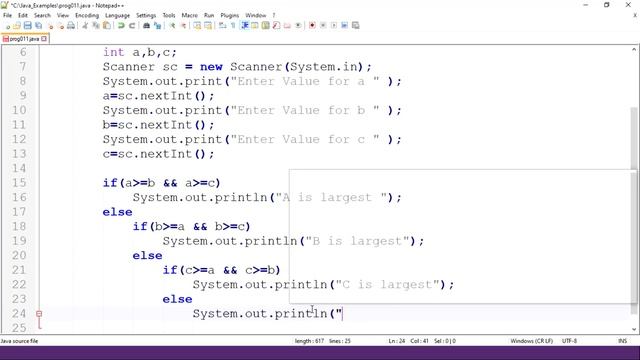640x360 pixels.
Task: Click the 'int a,b,c;' code line
Action: 140,52
